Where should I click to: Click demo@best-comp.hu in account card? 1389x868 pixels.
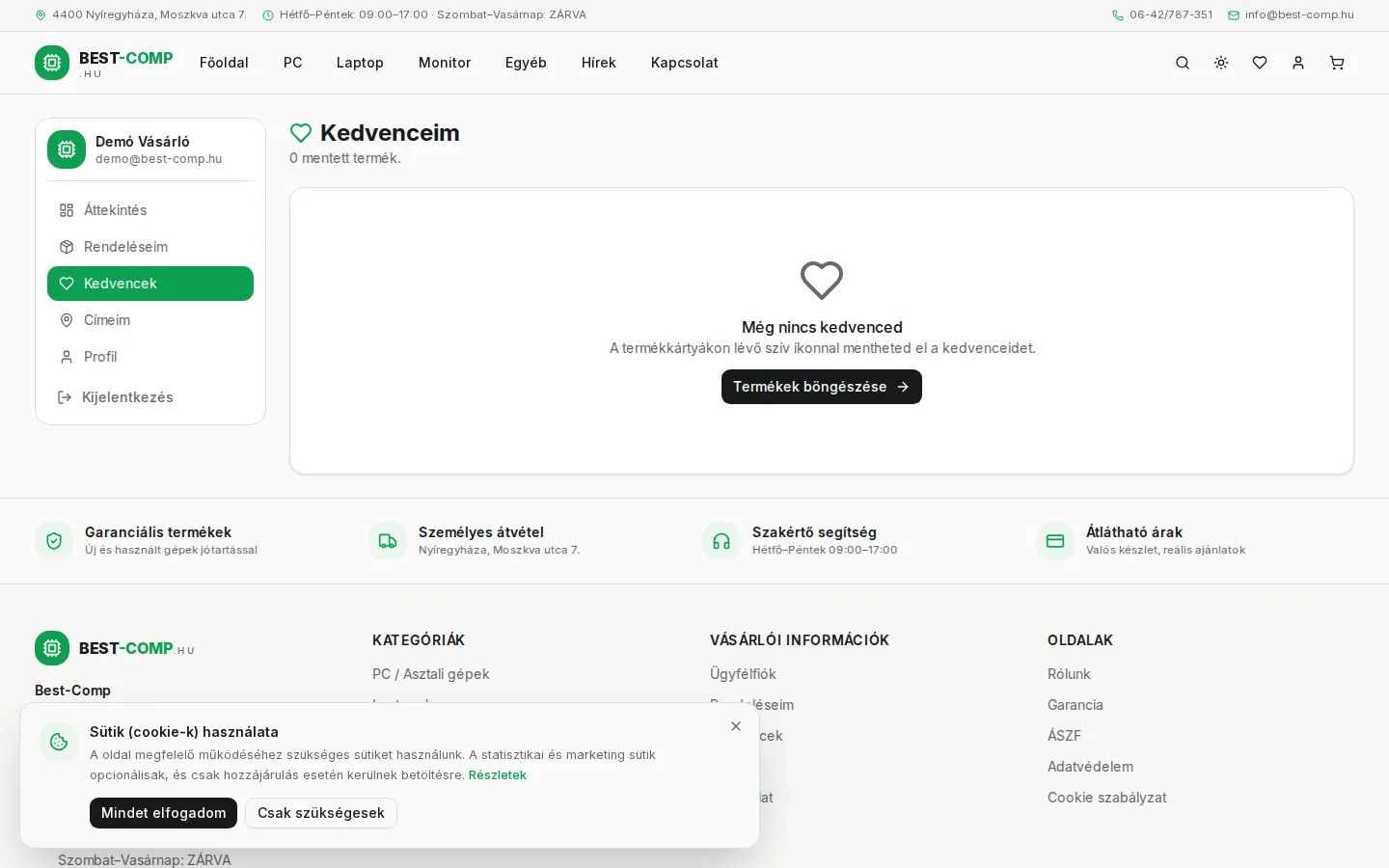click(159, 159)
